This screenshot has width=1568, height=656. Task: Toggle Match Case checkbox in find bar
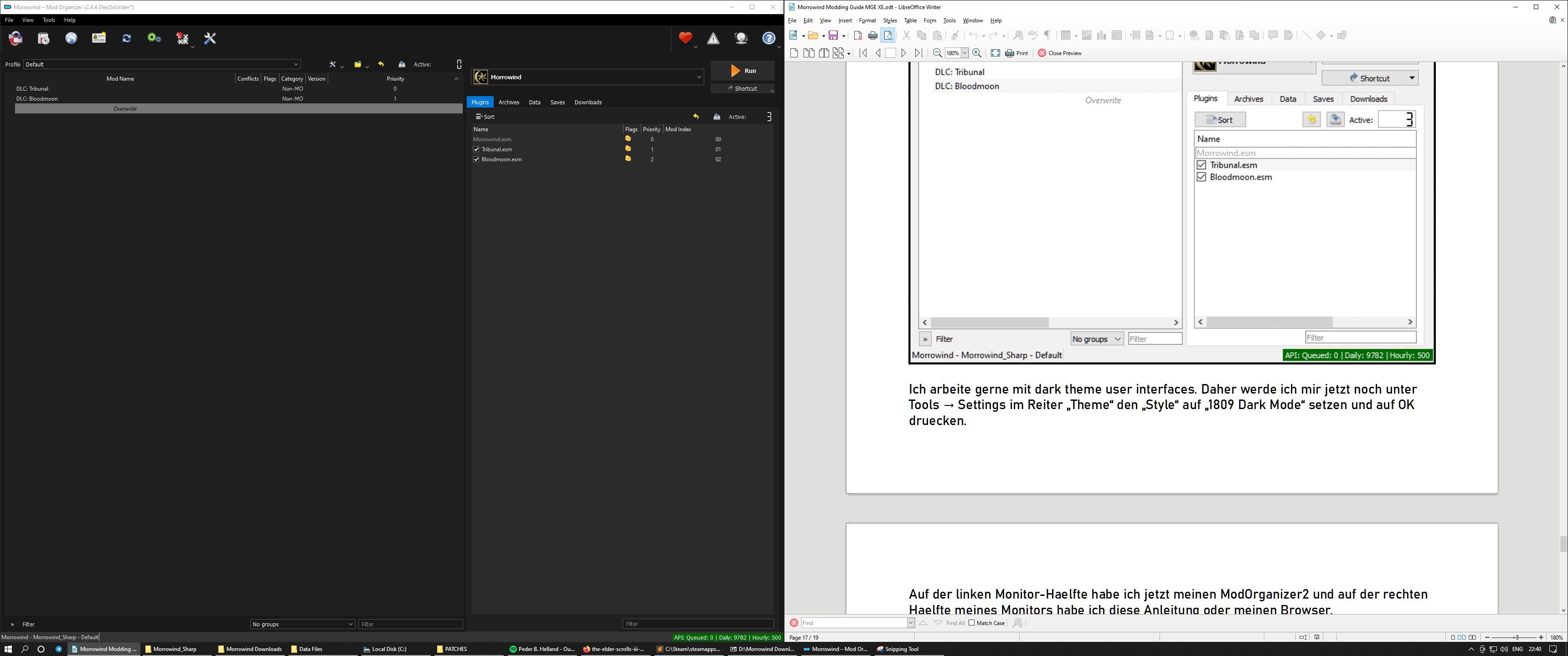[x=972, y=623]
